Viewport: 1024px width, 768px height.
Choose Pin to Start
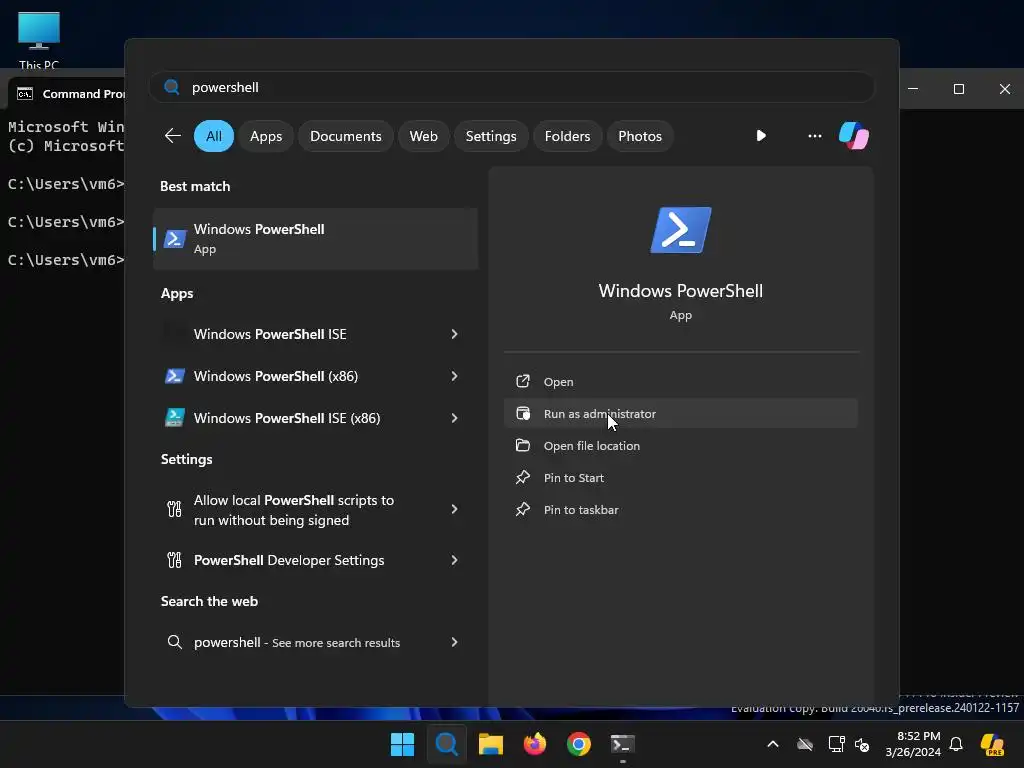point(680,477)
